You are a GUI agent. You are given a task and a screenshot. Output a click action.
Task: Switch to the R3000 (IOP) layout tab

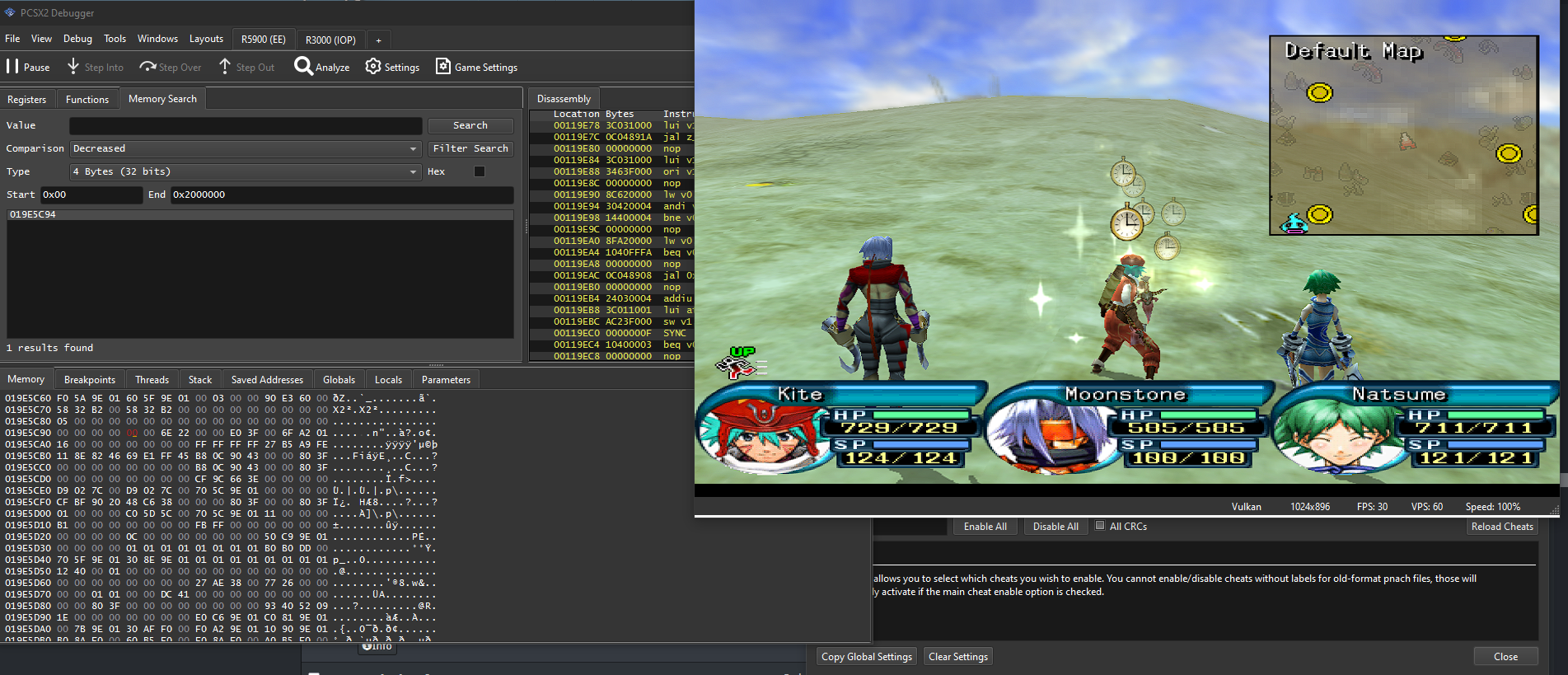click(x=330, y=40)
